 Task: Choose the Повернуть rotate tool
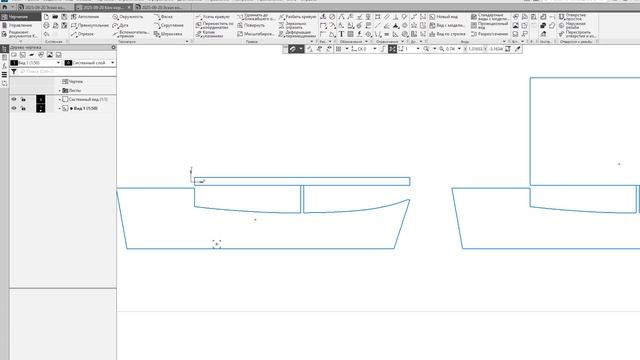[251, 25]
